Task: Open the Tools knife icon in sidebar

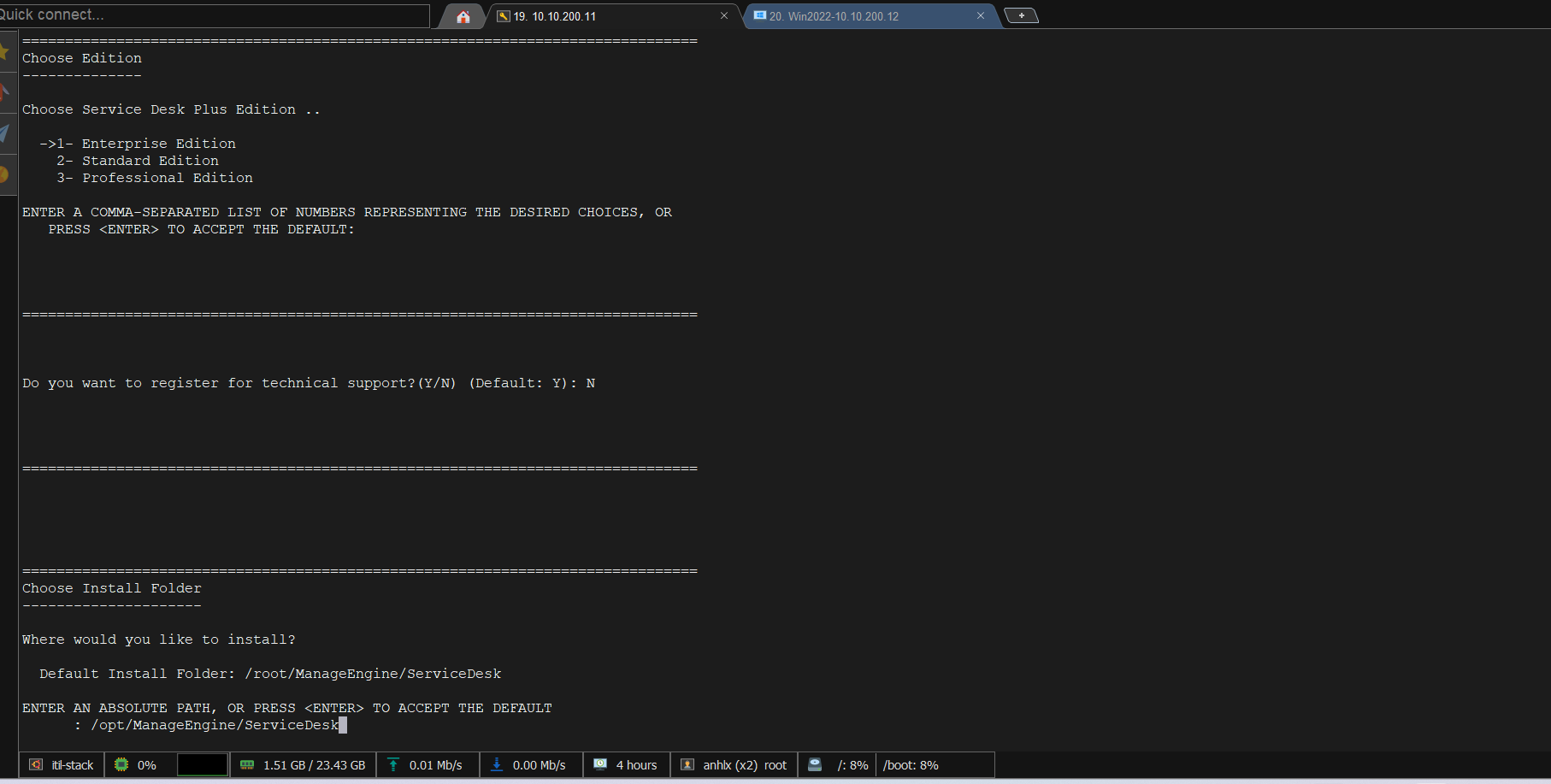Action: tap(5, 91)
